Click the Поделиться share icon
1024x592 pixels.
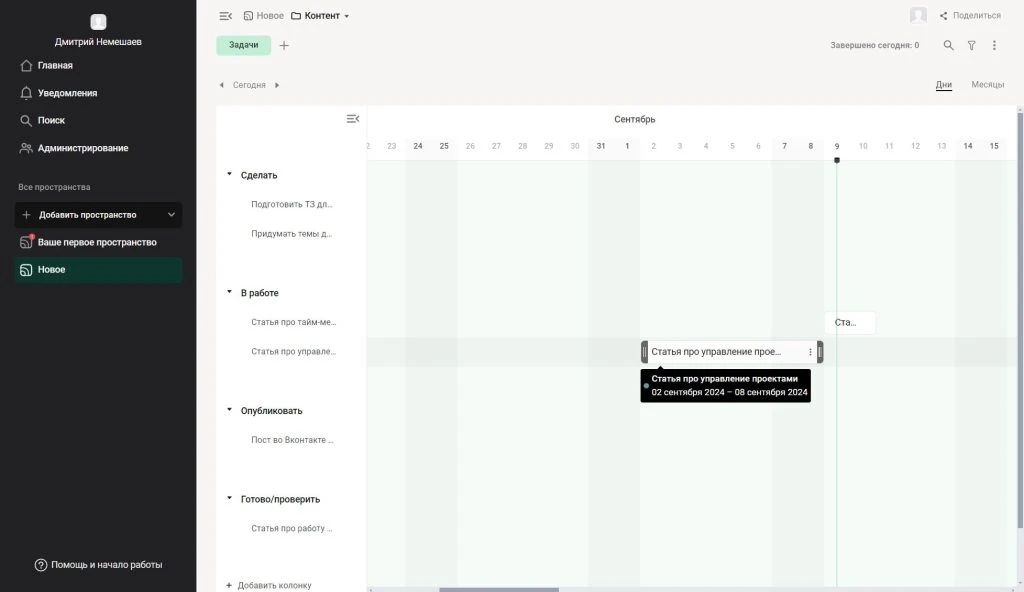pyautogui.click(x=942, y=15)
